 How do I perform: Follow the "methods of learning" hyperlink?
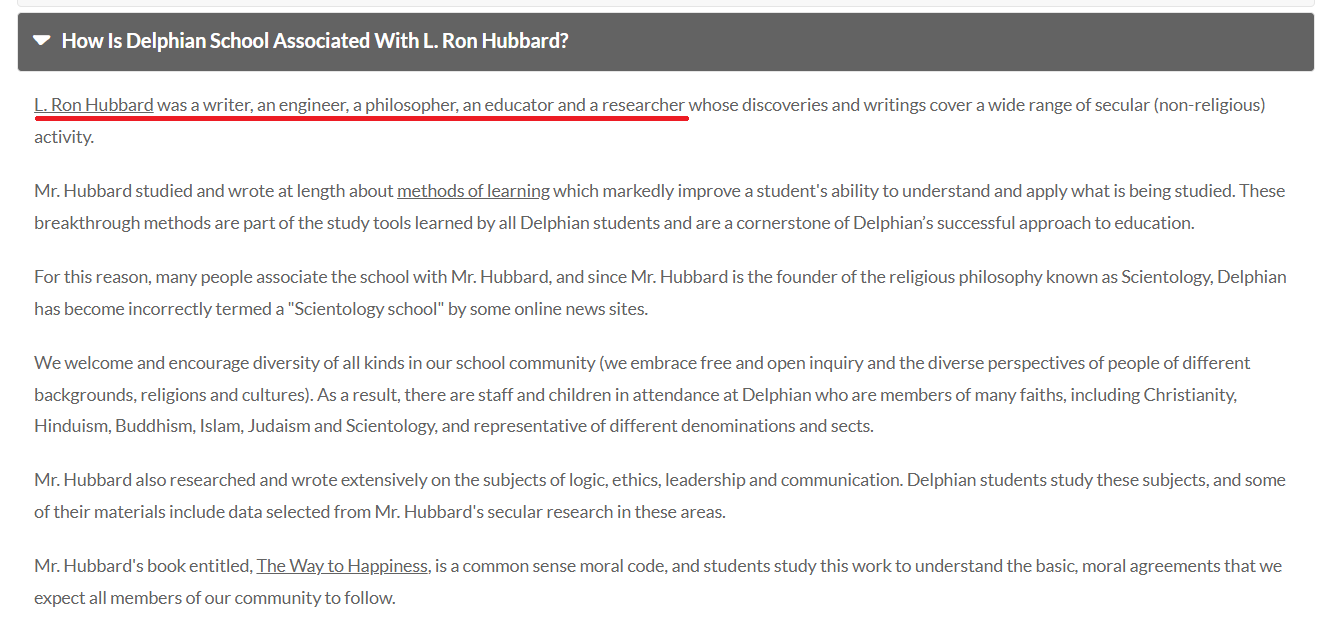click(473, 190)
